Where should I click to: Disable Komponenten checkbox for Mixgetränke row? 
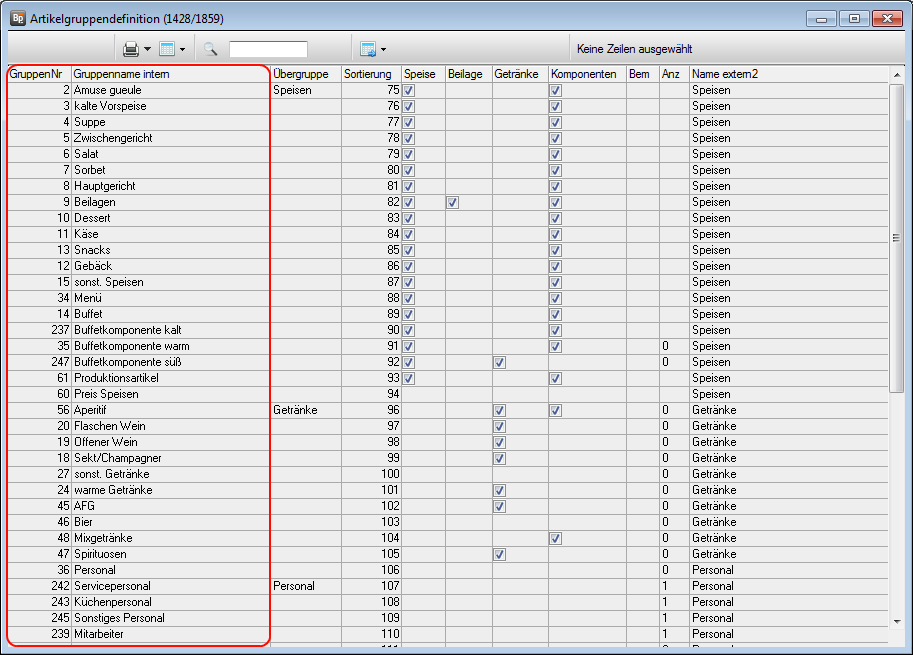556,538
